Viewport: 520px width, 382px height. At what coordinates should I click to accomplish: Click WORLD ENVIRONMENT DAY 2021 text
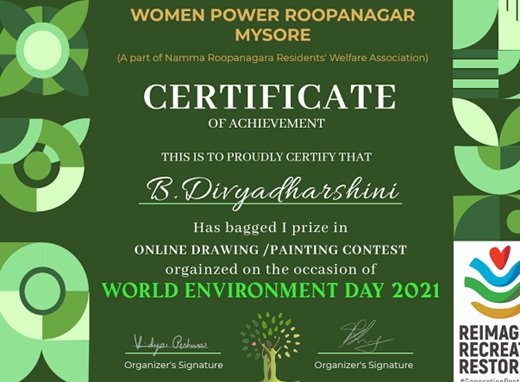[x=271, y=290]
